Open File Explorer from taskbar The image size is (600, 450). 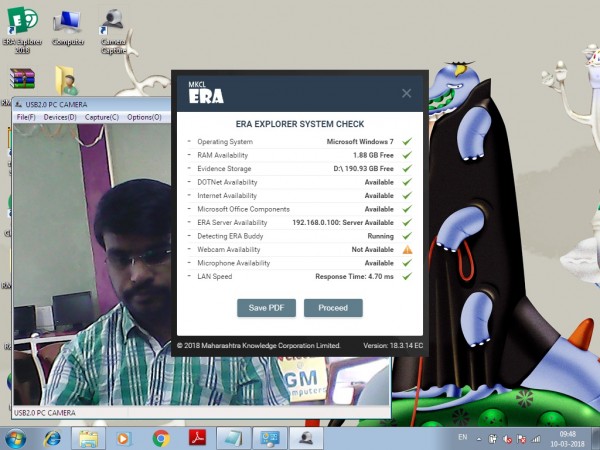(88, 439)
